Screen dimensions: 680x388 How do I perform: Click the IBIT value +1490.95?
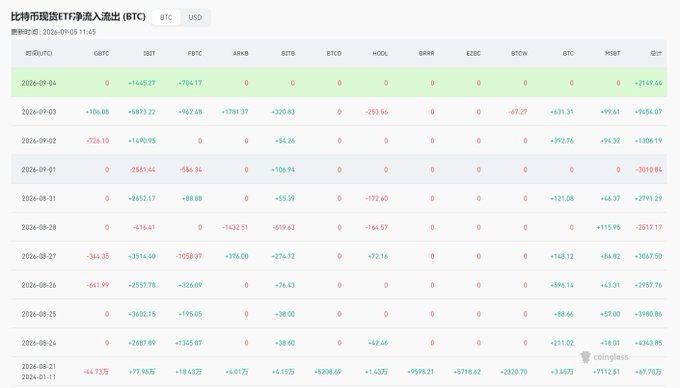point(142,141)
